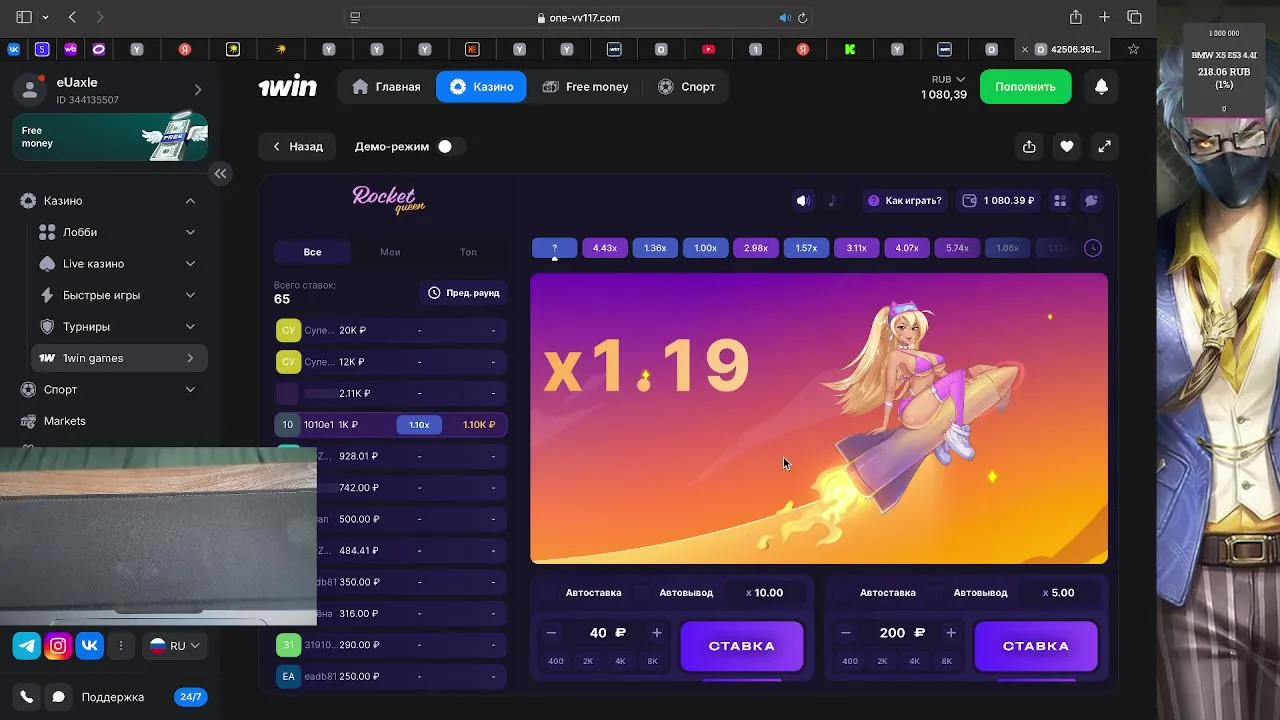Show Пред. раунд results

(463, 293)
